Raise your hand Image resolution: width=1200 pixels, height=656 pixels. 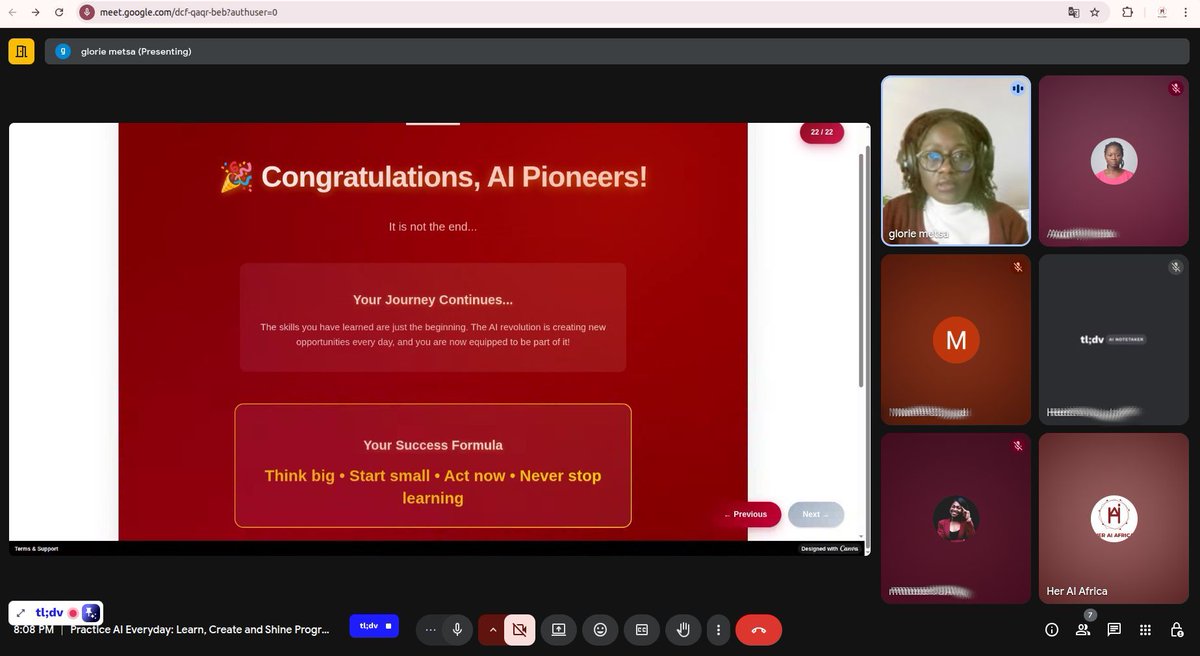click(x=684, y=630)
